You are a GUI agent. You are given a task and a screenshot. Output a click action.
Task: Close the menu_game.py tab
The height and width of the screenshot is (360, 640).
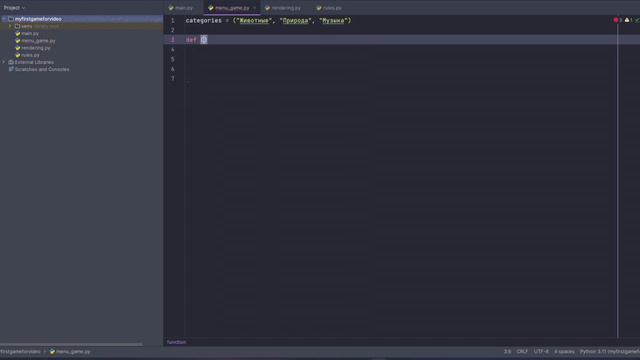point(254,8)
